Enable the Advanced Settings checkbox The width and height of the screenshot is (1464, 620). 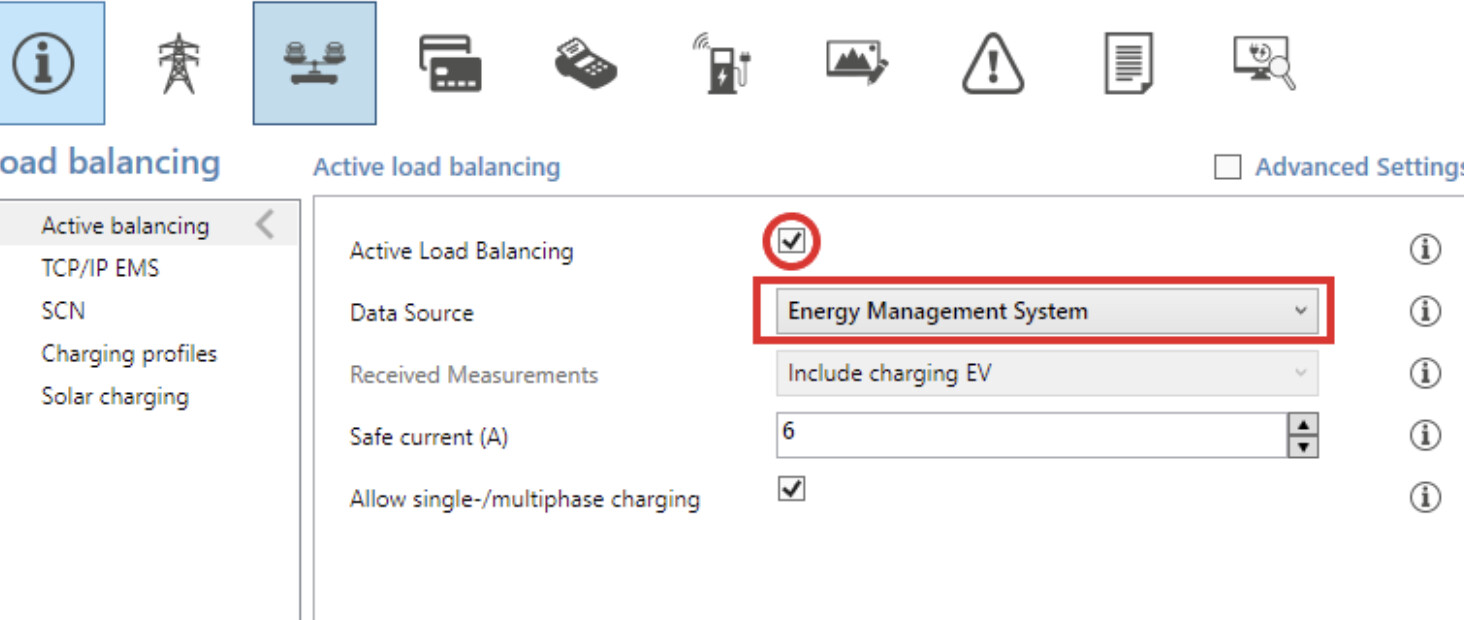(x=1227, y=167)
